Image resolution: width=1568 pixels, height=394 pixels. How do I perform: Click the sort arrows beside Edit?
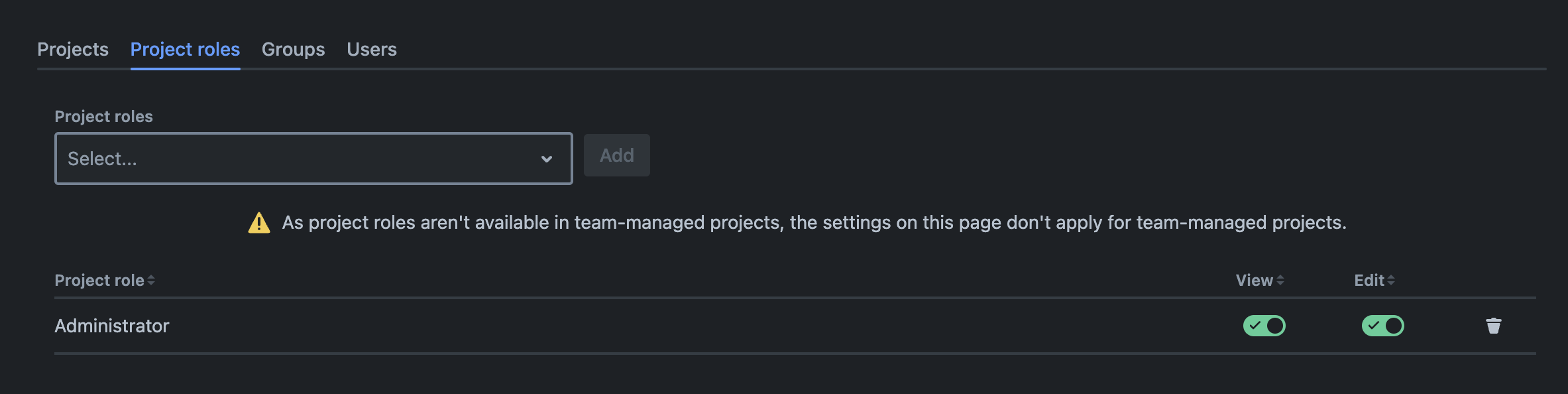[1391, 281]
